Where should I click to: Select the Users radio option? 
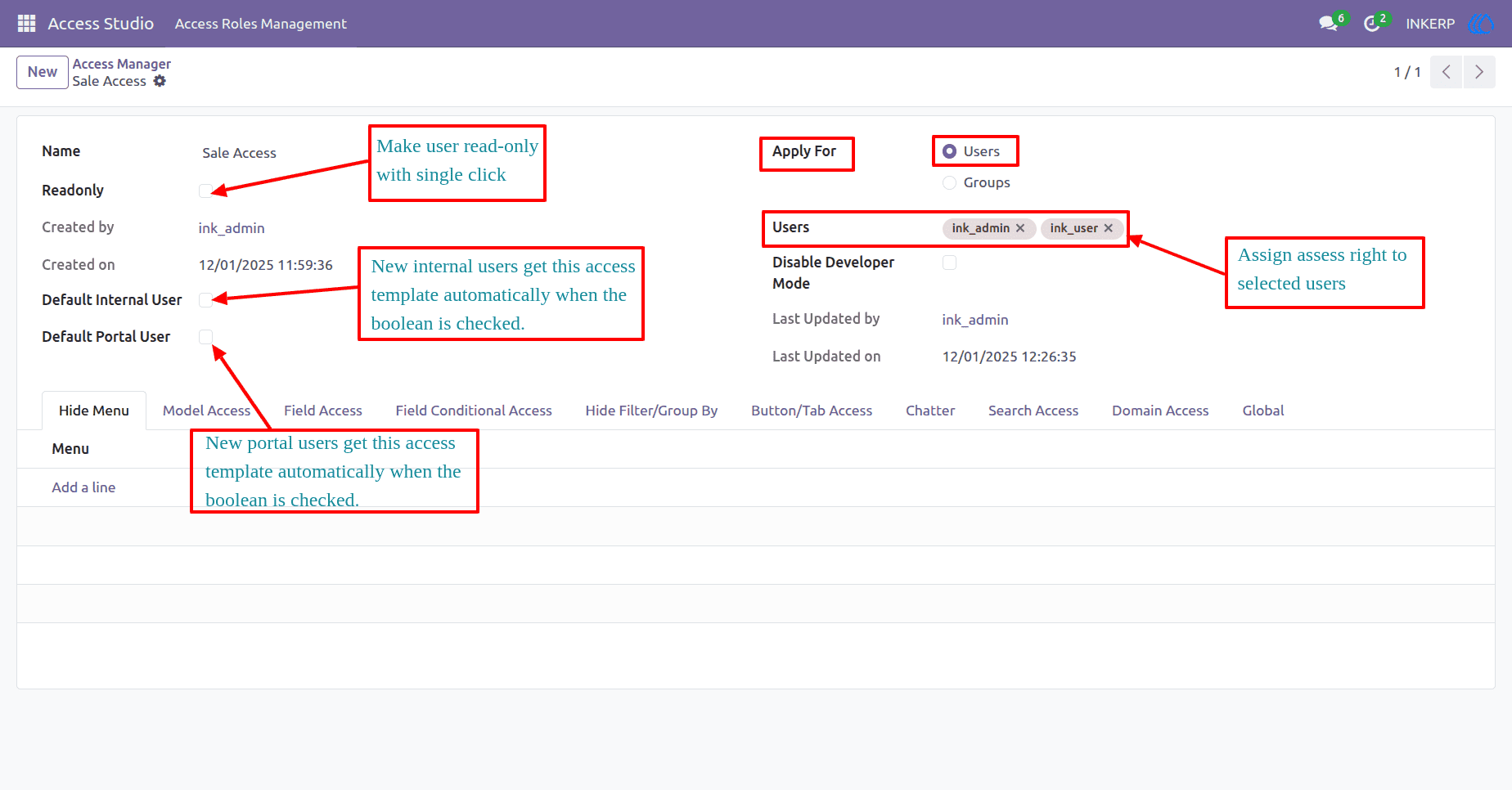[x=949, y=151]
